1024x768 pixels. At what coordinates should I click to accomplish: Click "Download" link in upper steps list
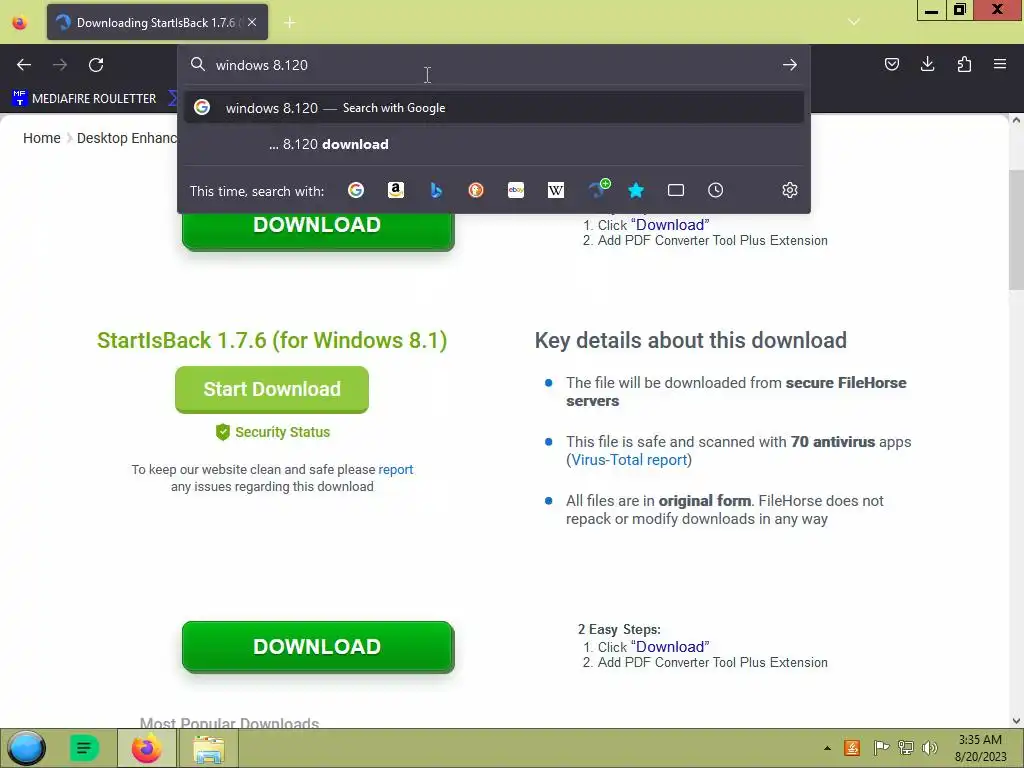(670, 225)
